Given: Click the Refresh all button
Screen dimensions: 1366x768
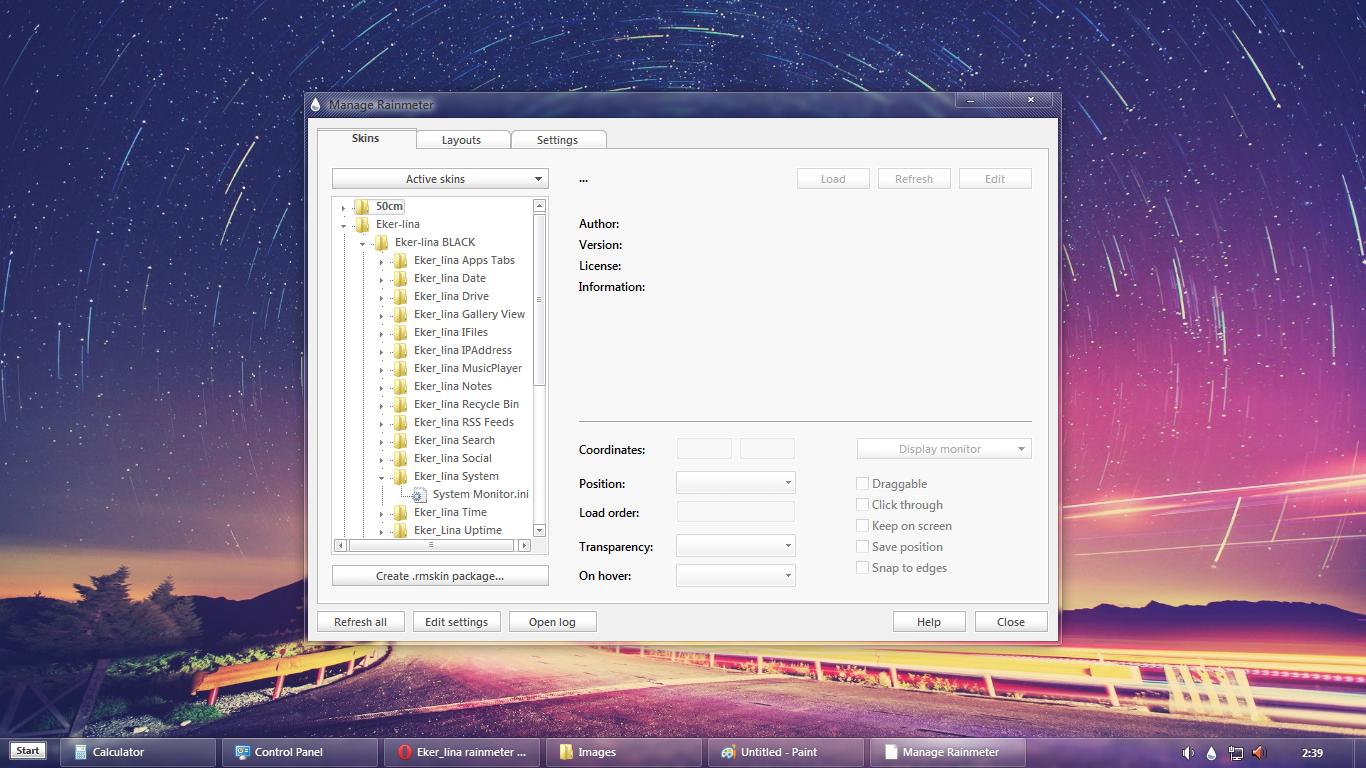Looking at the screenshot, I should [x=360, y=621].
